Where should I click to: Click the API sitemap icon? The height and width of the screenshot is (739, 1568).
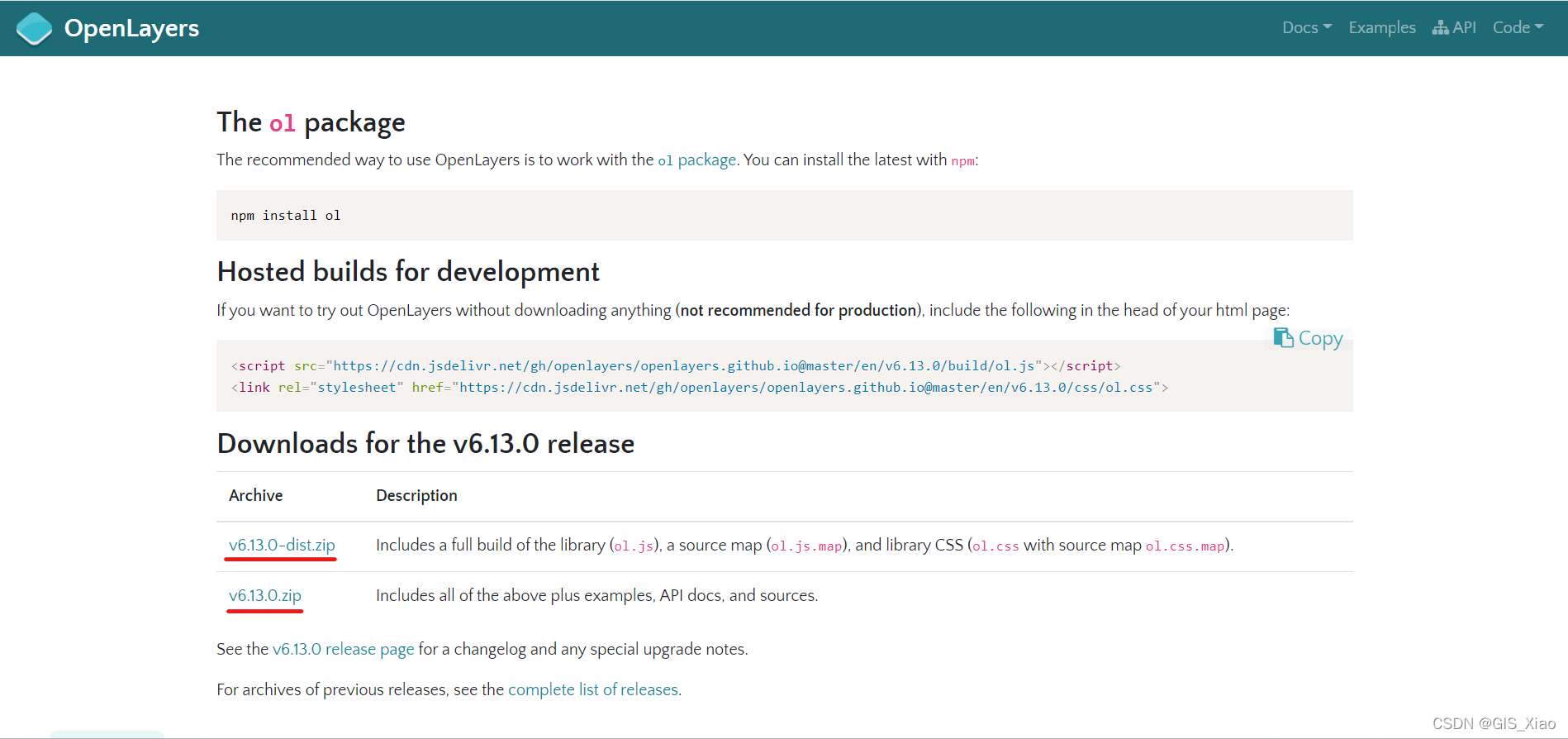tap(1441, 27)
